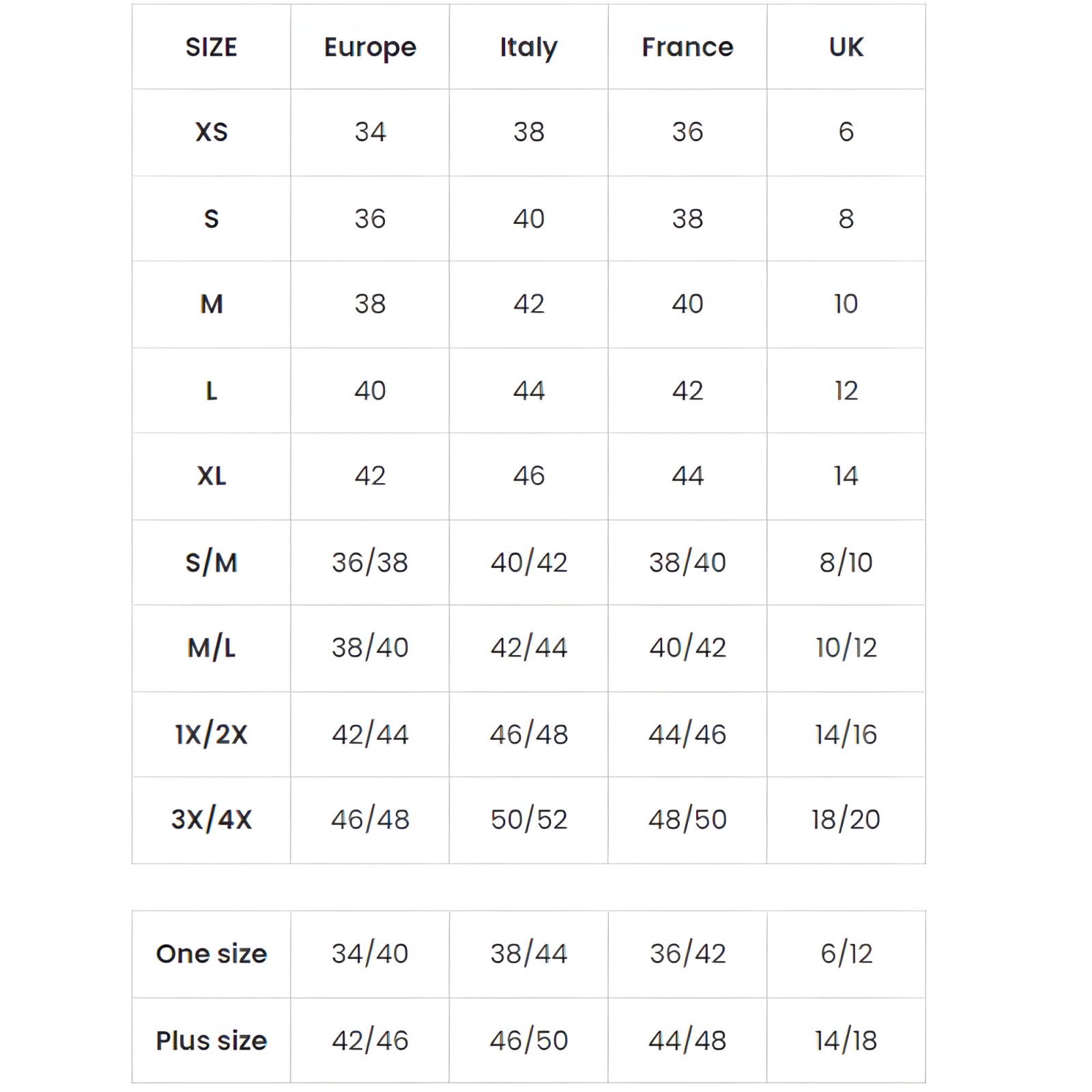Click the 44/48 France cell
This screenshot has height=1092, width=1092.
pyautogui.click(x=687, y=1041)
